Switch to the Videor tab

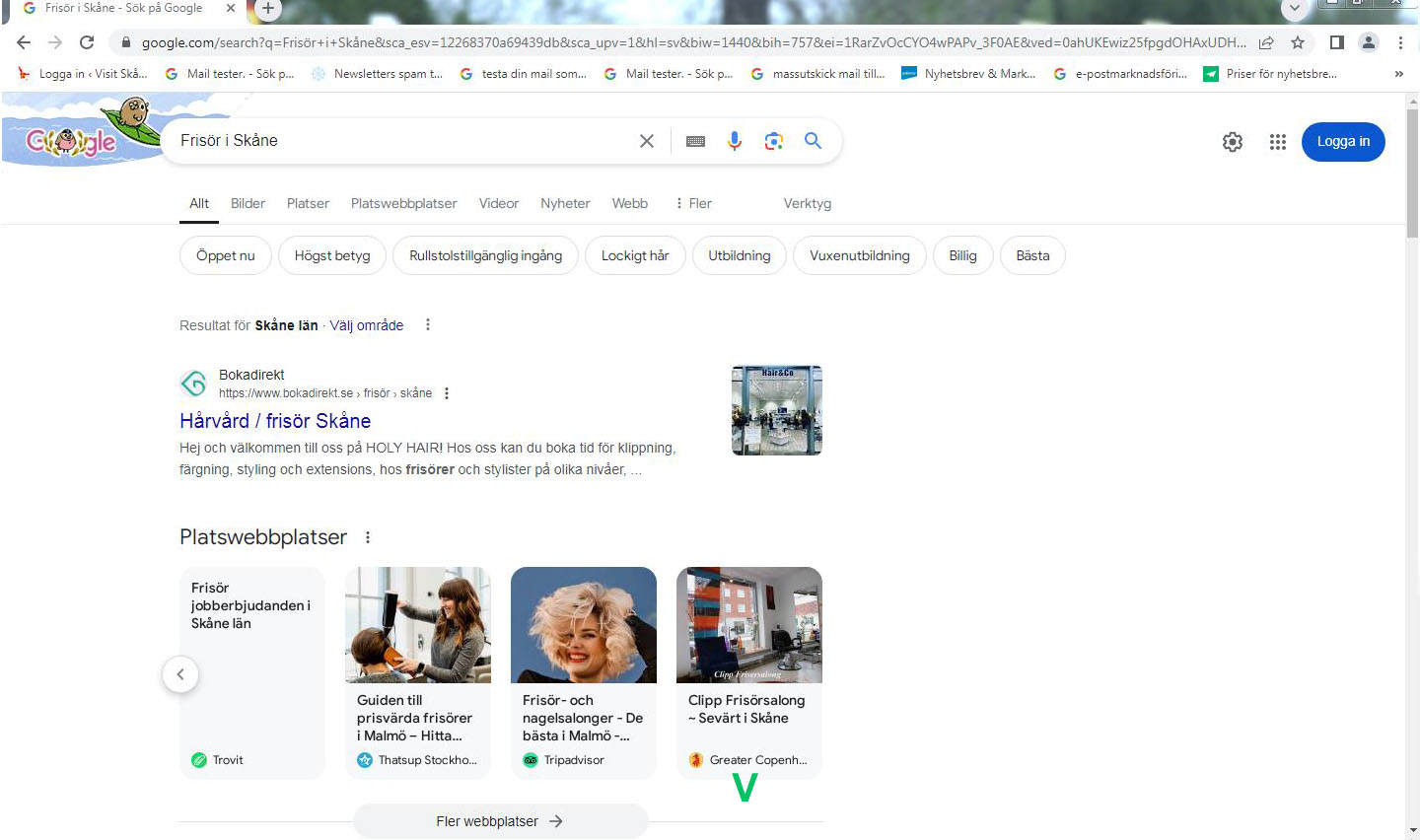click(499, 203)
